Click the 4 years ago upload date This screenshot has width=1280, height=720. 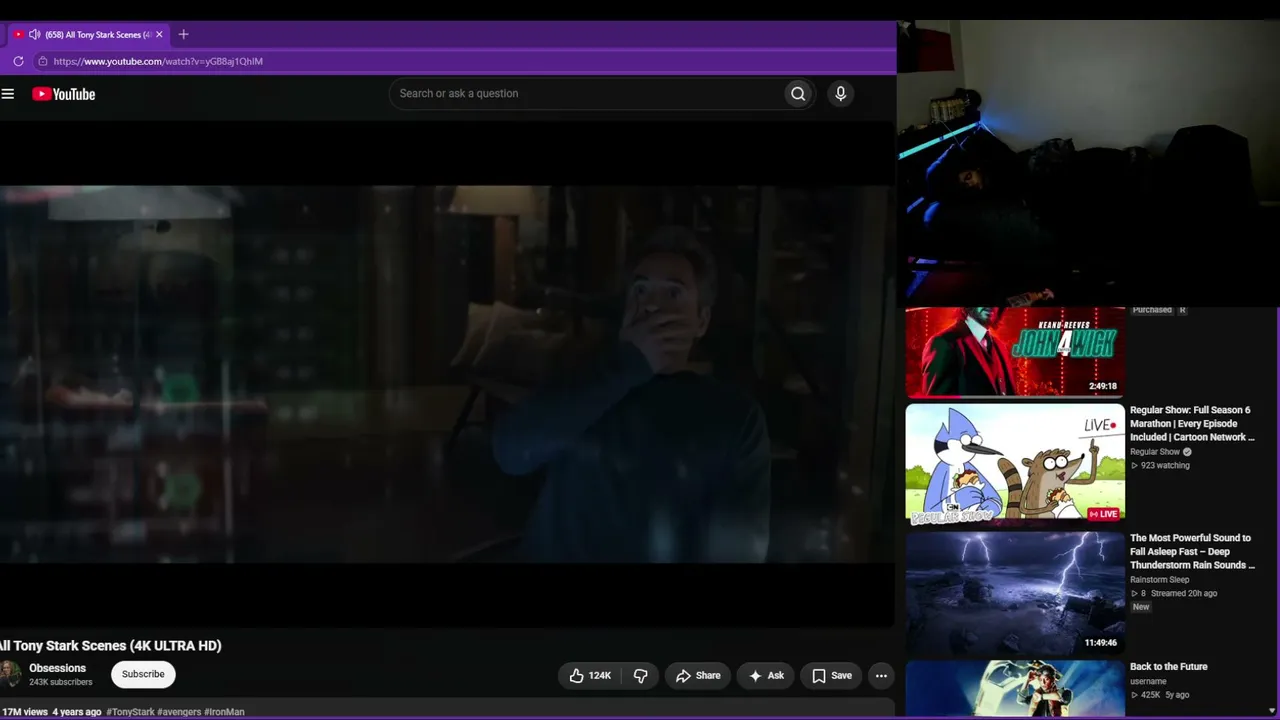pos(77,712)
